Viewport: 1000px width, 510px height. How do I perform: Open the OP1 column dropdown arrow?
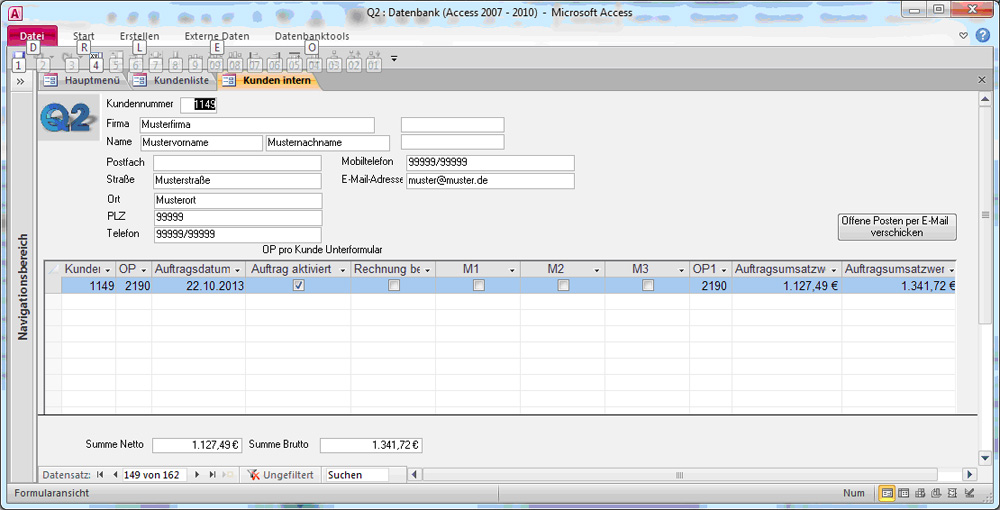coord(724,270)
